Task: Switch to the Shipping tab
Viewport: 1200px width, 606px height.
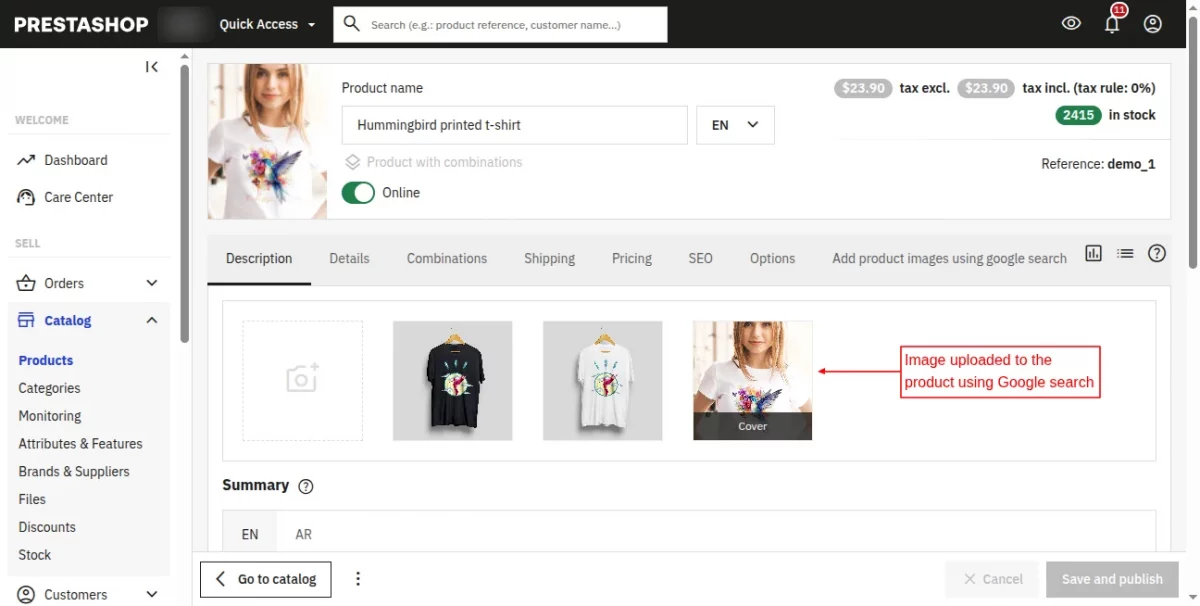Action: point(549,258)
